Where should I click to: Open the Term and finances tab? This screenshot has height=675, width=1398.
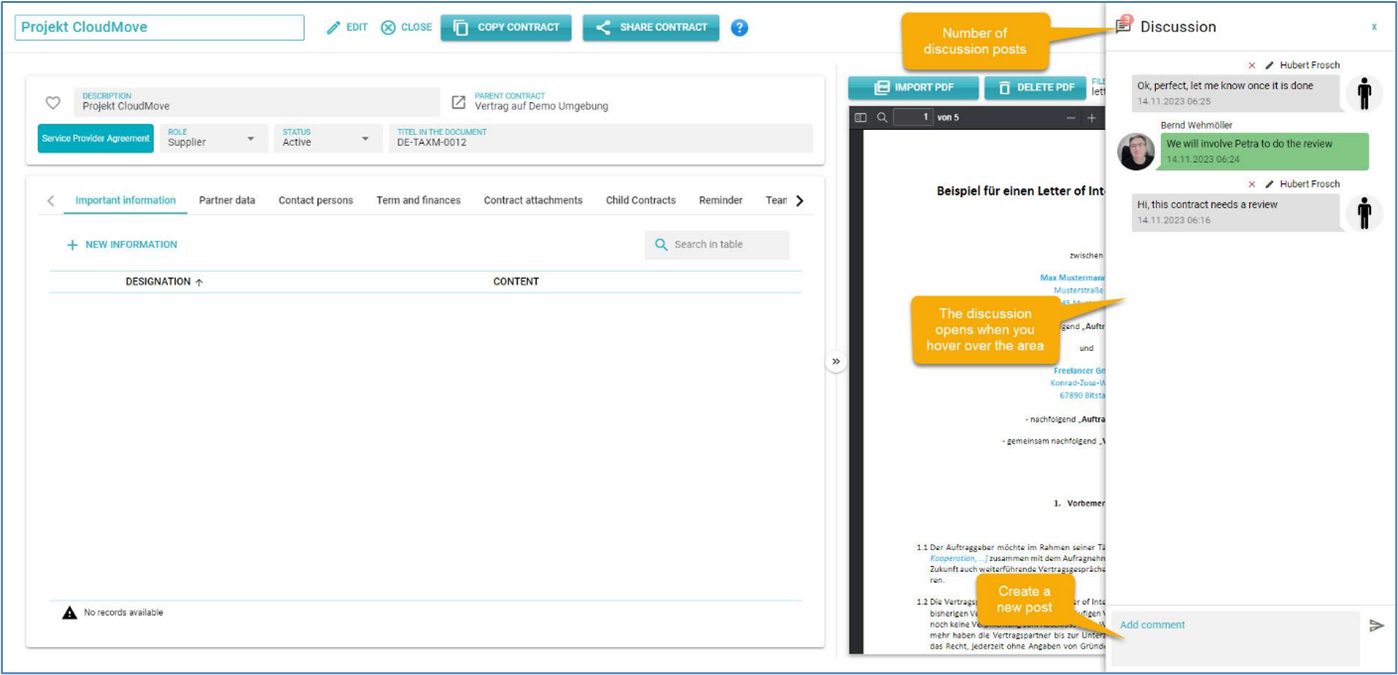coord(418,200)
